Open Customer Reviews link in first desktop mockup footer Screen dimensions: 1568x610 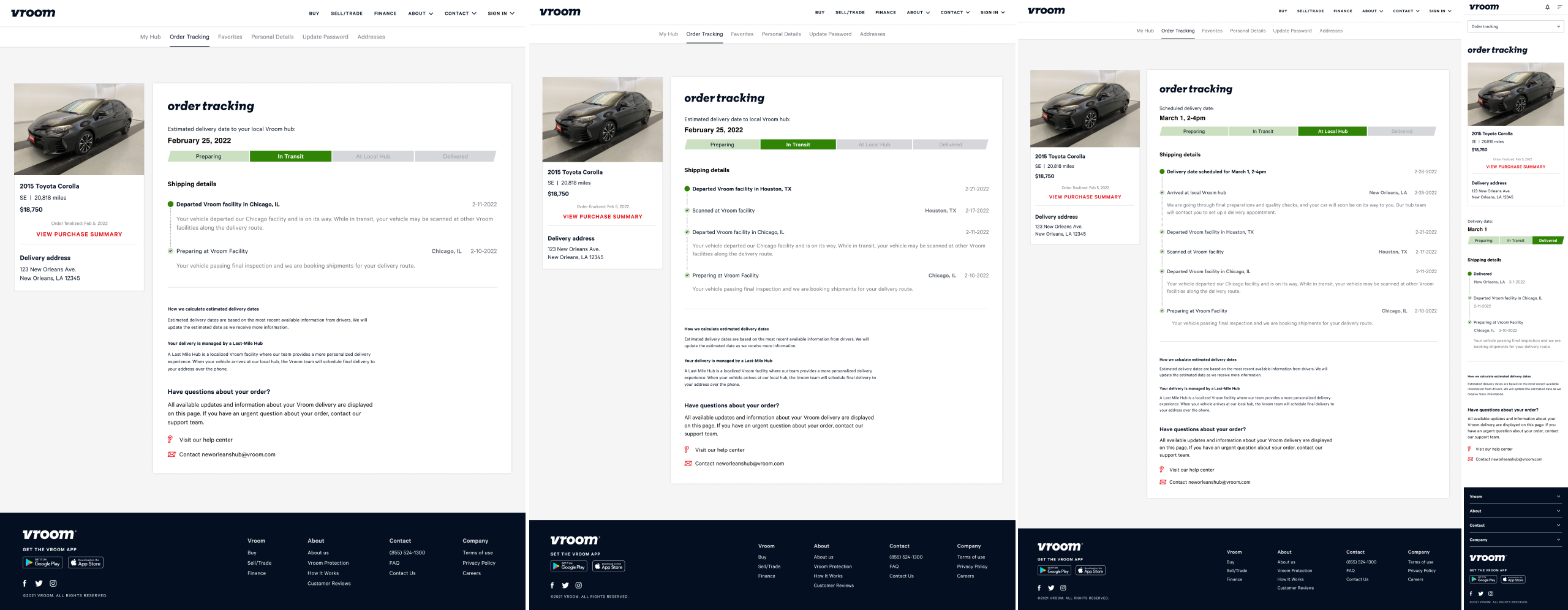pyautogui.click(x=329, y=584)
